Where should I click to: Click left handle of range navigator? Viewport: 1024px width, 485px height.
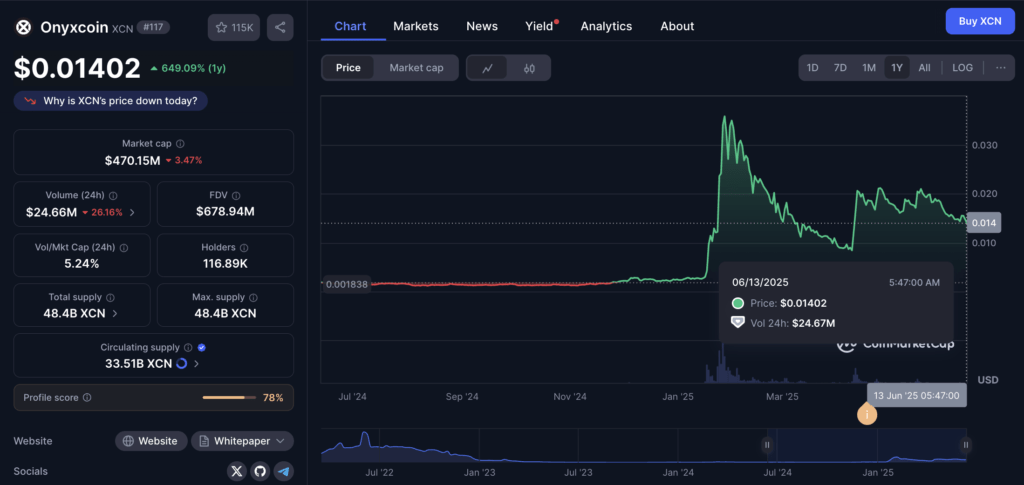pyautogui.click(x=767, y=445)
